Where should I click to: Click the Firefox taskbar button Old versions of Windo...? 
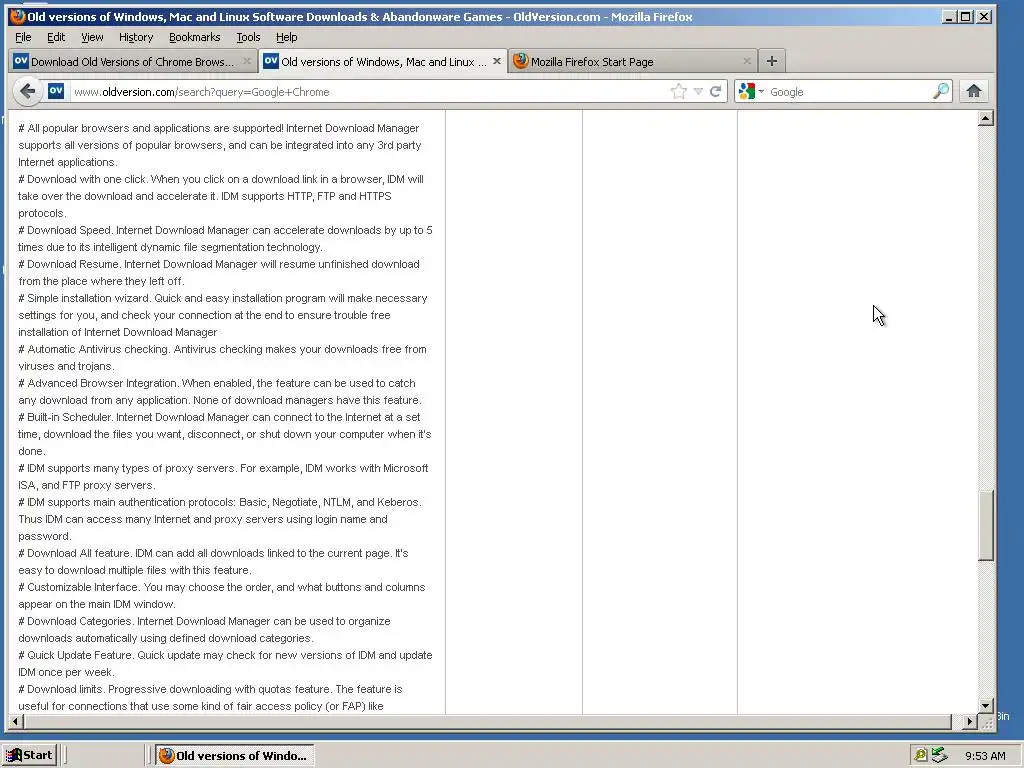pyautogui.click(x=235, y=756)
